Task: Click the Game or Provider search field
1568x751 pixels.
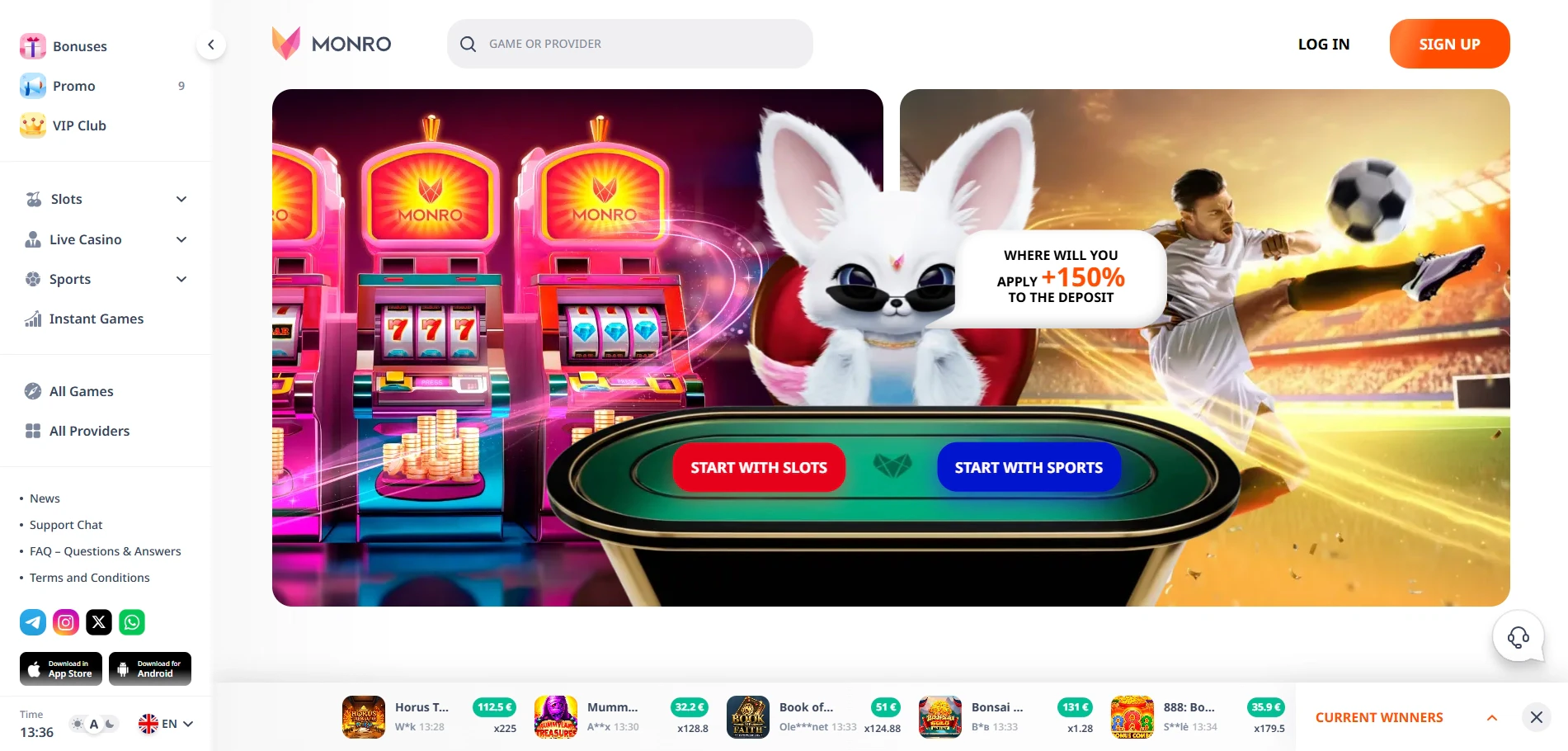Action: (x=630, y=44)
